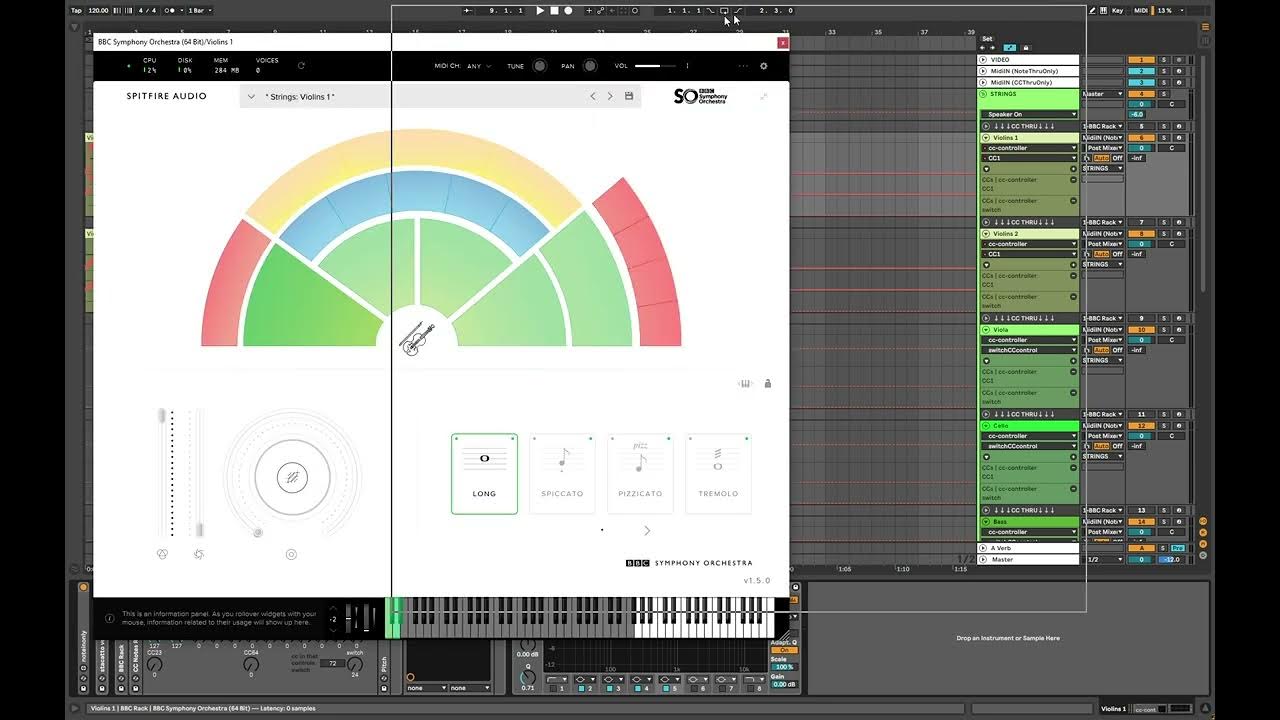
Task: Click the MIDI mapping button
Action: tap(1140, 10)
